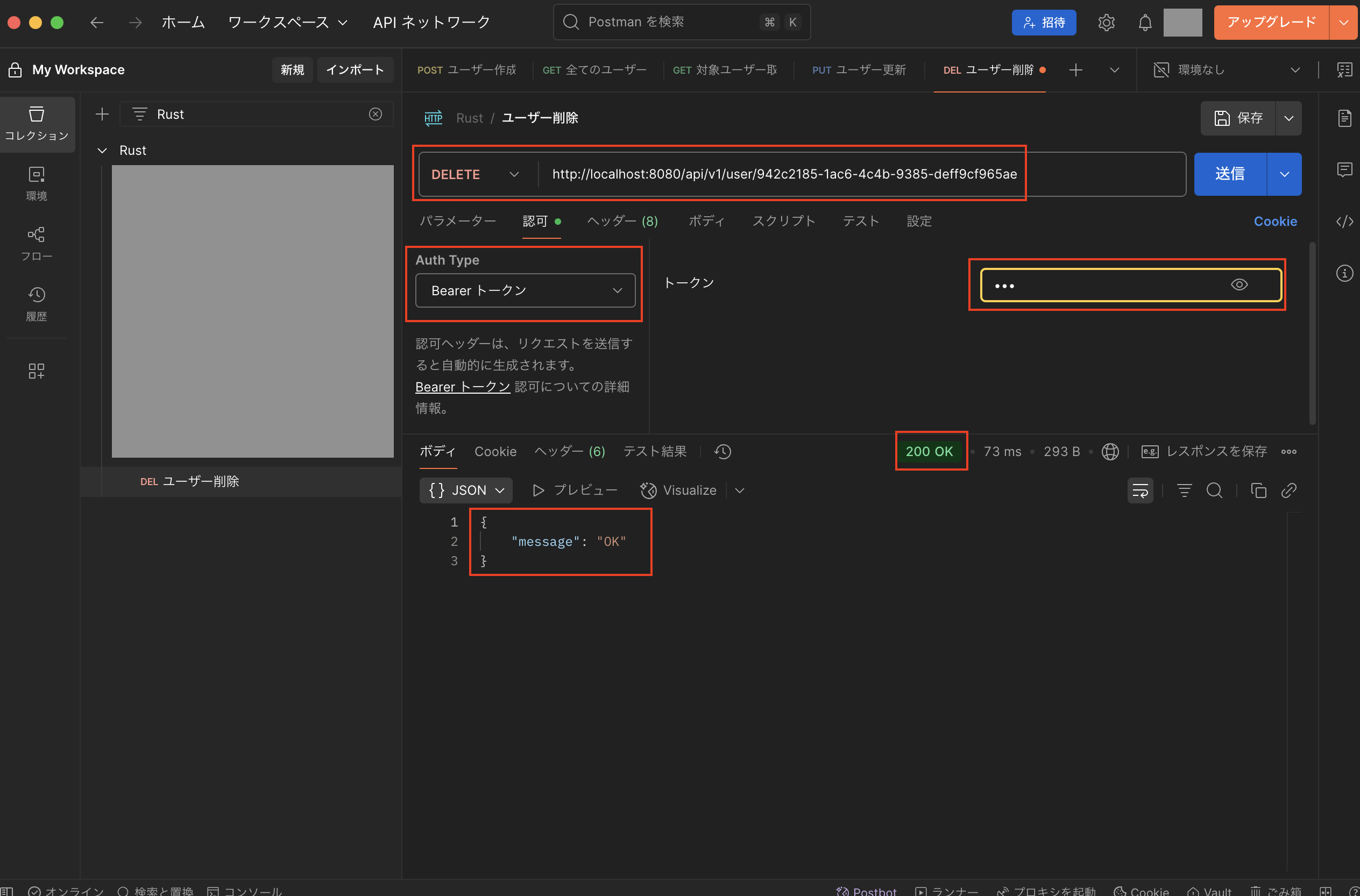Image resolution: width=1360 pixels, height=896 pixels.
Task: Open the 設定 request tab
Action: pos(919,221)
